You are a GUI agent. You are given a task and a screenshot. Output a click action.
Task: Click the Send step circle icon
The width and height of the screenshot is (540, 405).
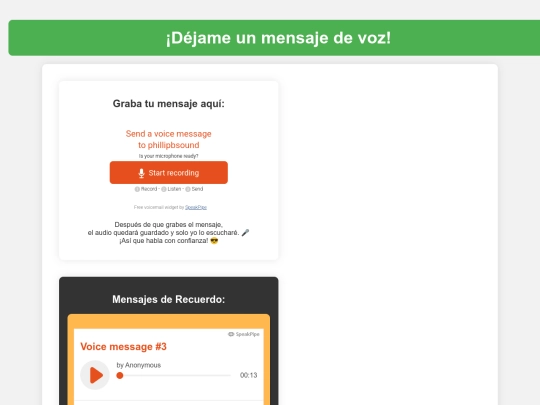(x=188, y=189)
